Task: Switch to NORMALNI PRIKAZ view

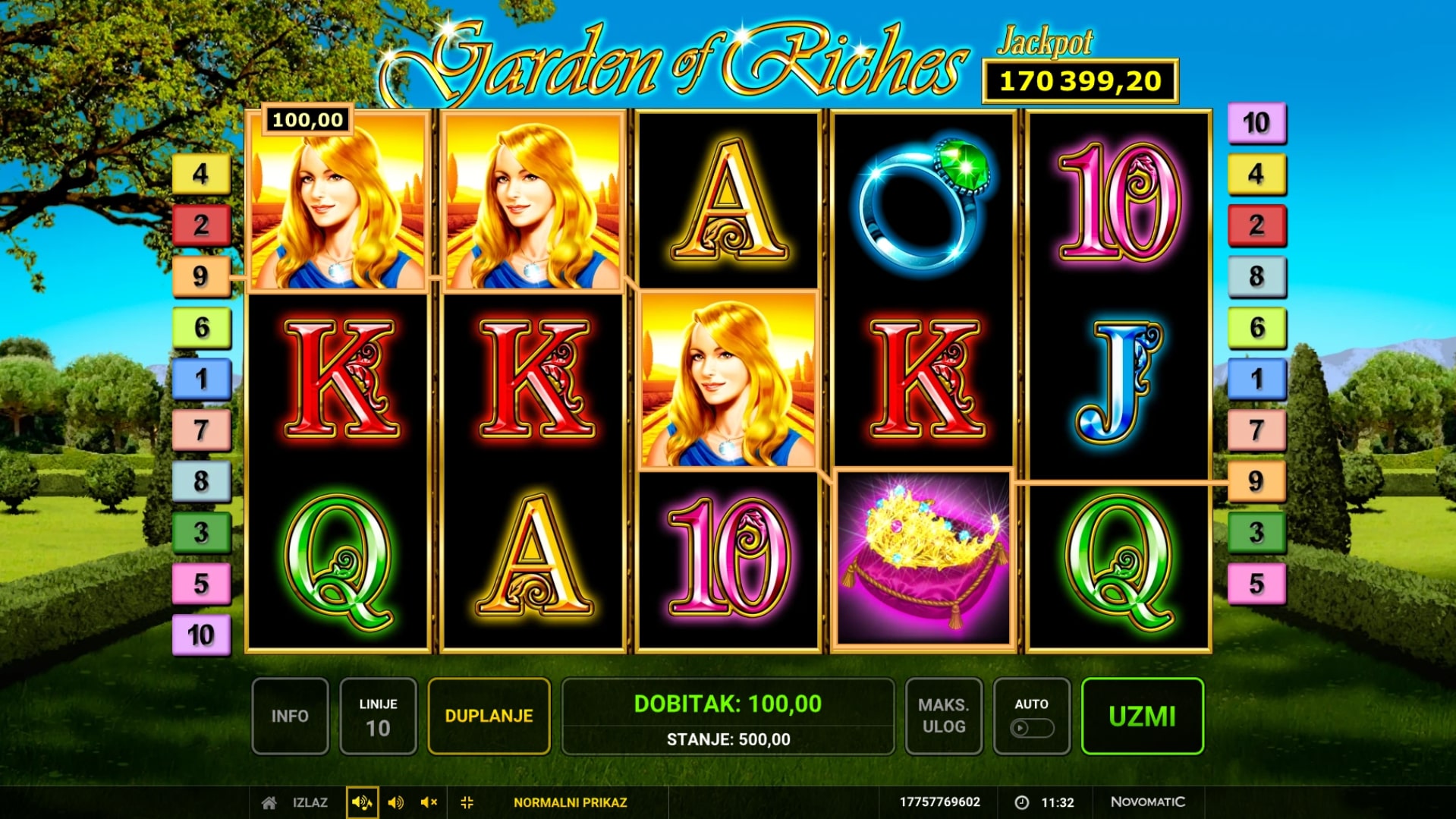Action: (x=571, y=802)
